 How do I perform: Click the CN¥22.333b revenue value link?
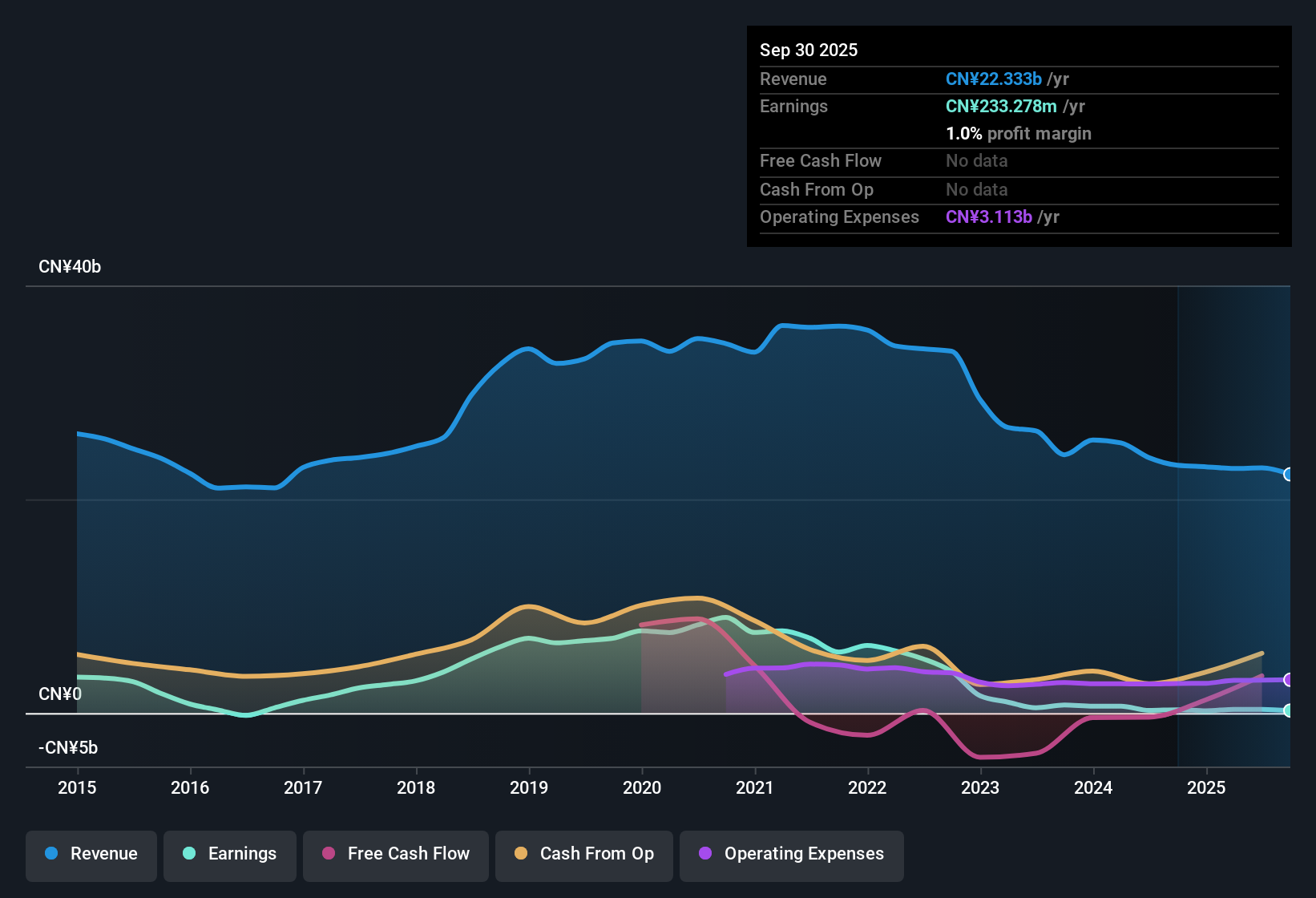tap(993, 79)
